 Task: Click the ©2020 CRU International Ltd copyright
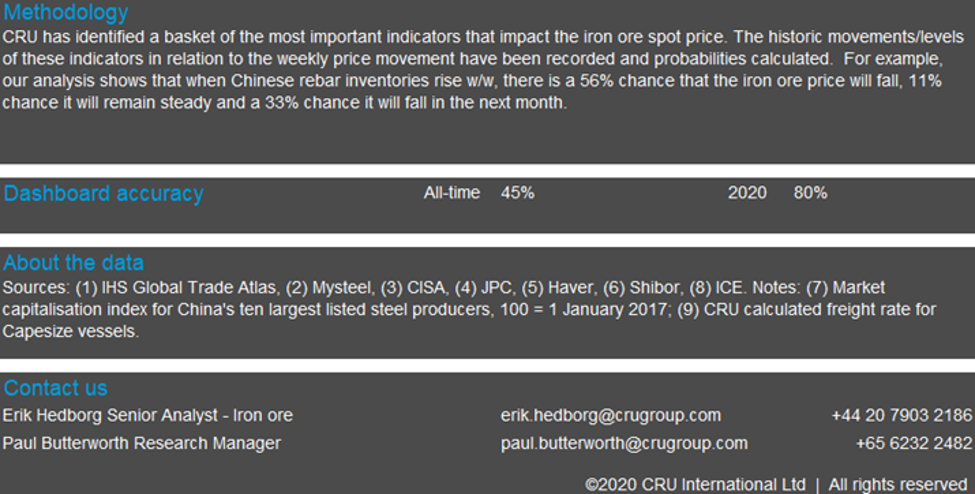[695, 484]
